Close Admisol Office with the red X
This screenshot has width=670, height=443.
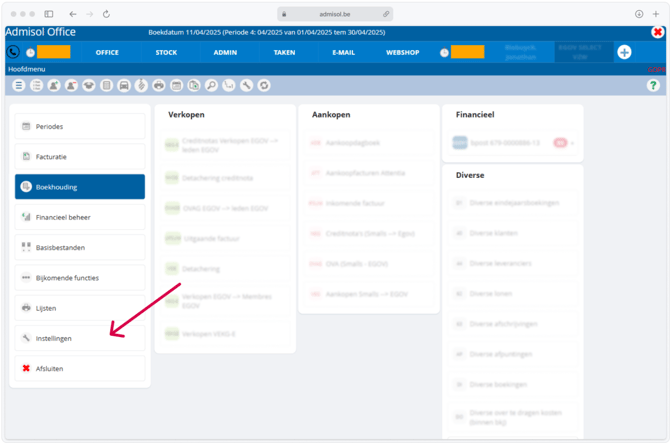pyautogui.click(x=658, y=32)
